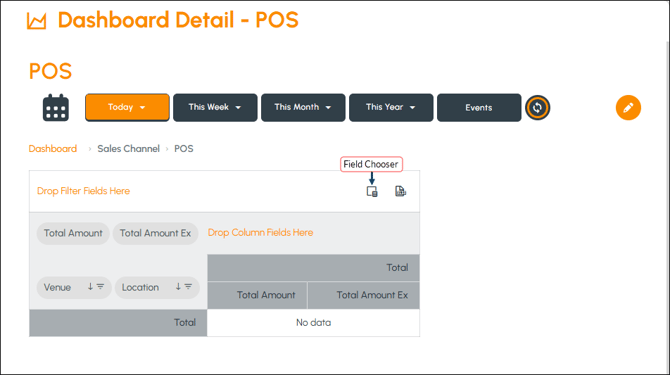
Task: Click the No data cell
Action: click(313, 323)
